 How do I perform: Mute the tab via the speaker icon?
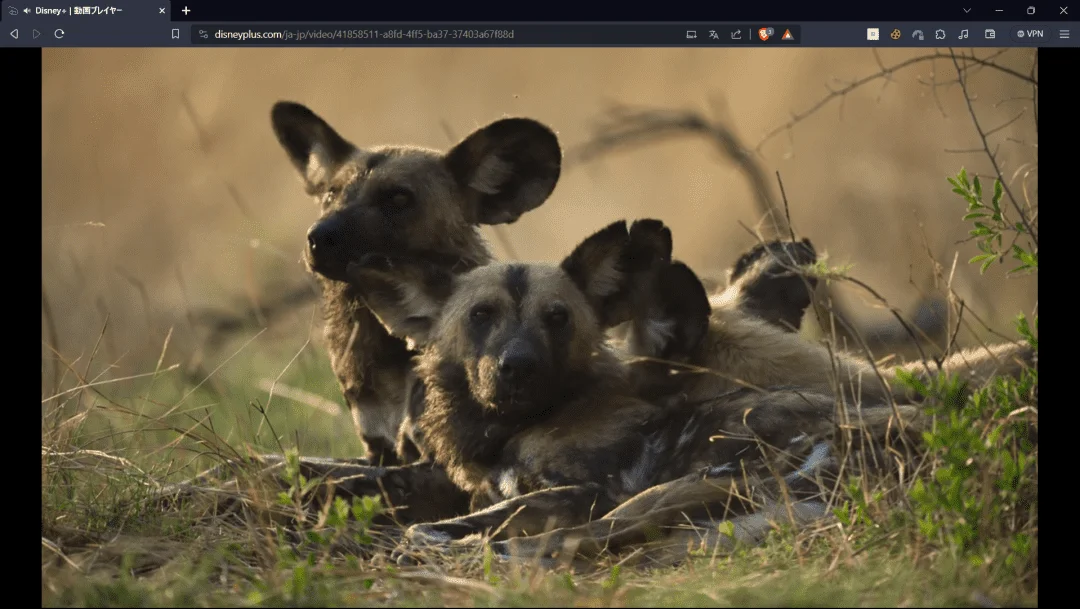tap(27, 11)
